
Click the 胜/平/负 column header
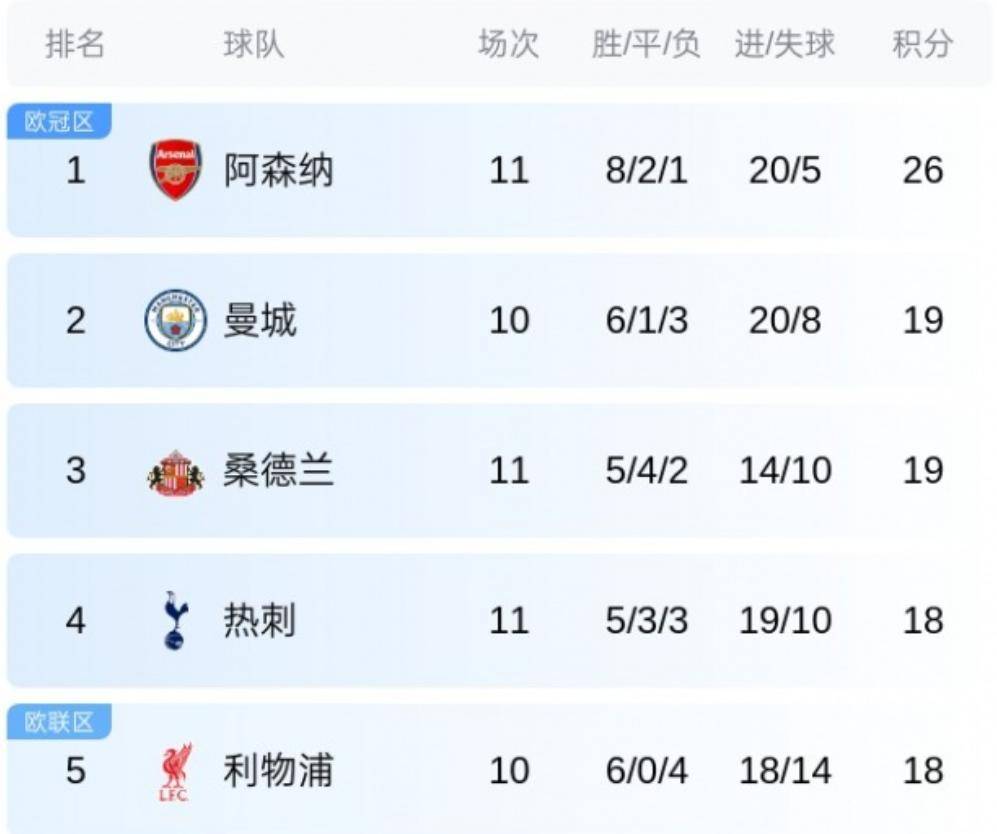point(646,45)
